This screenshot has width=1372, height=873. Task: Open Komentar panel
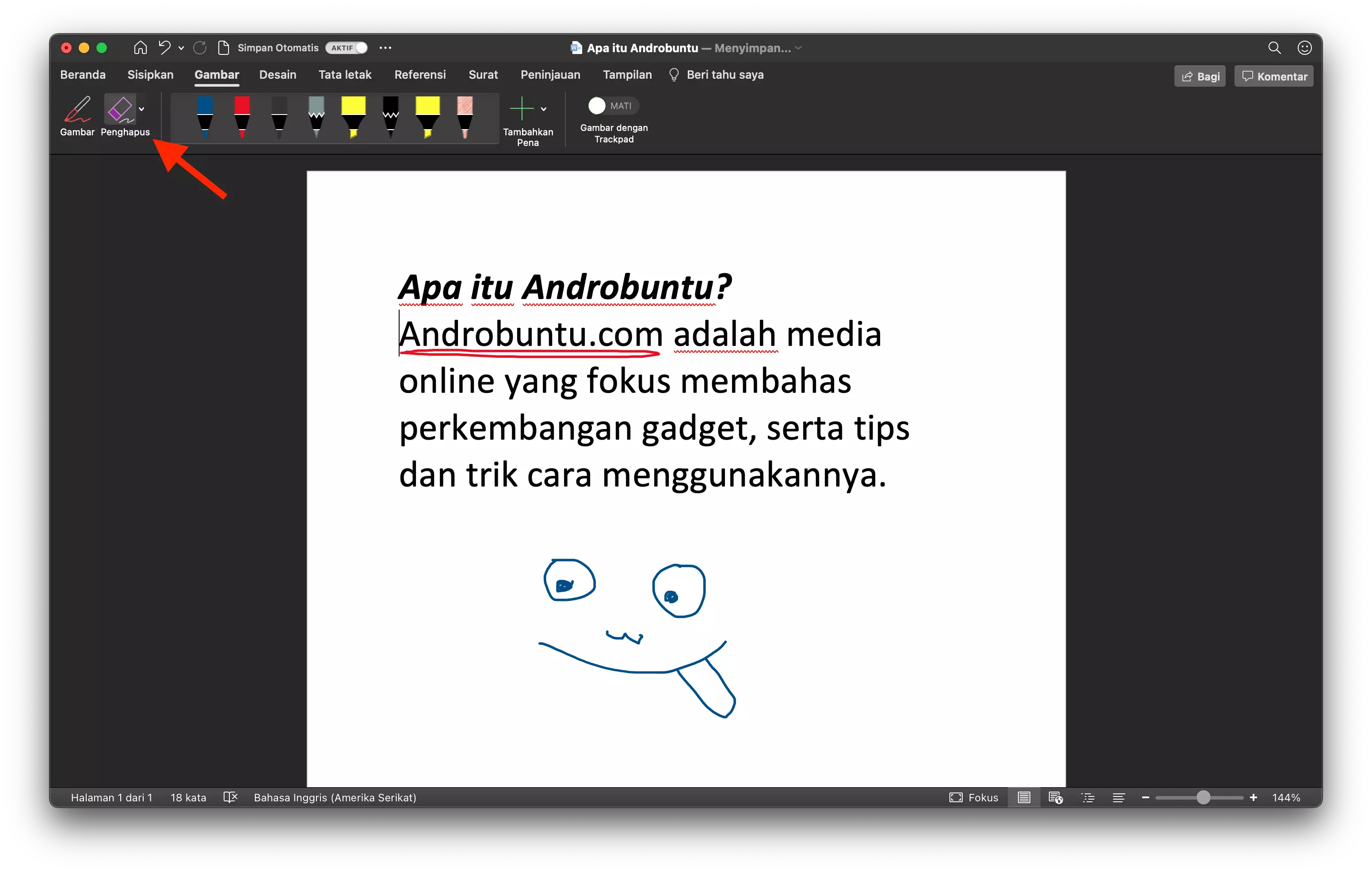coord(1273,76)
